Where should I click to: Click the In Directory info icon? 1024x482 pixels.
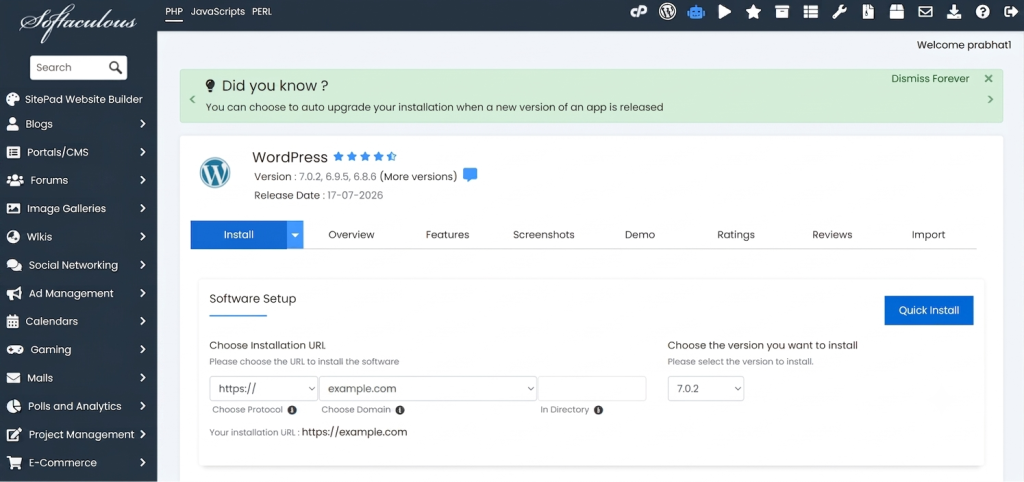click(x=598, y=410)
